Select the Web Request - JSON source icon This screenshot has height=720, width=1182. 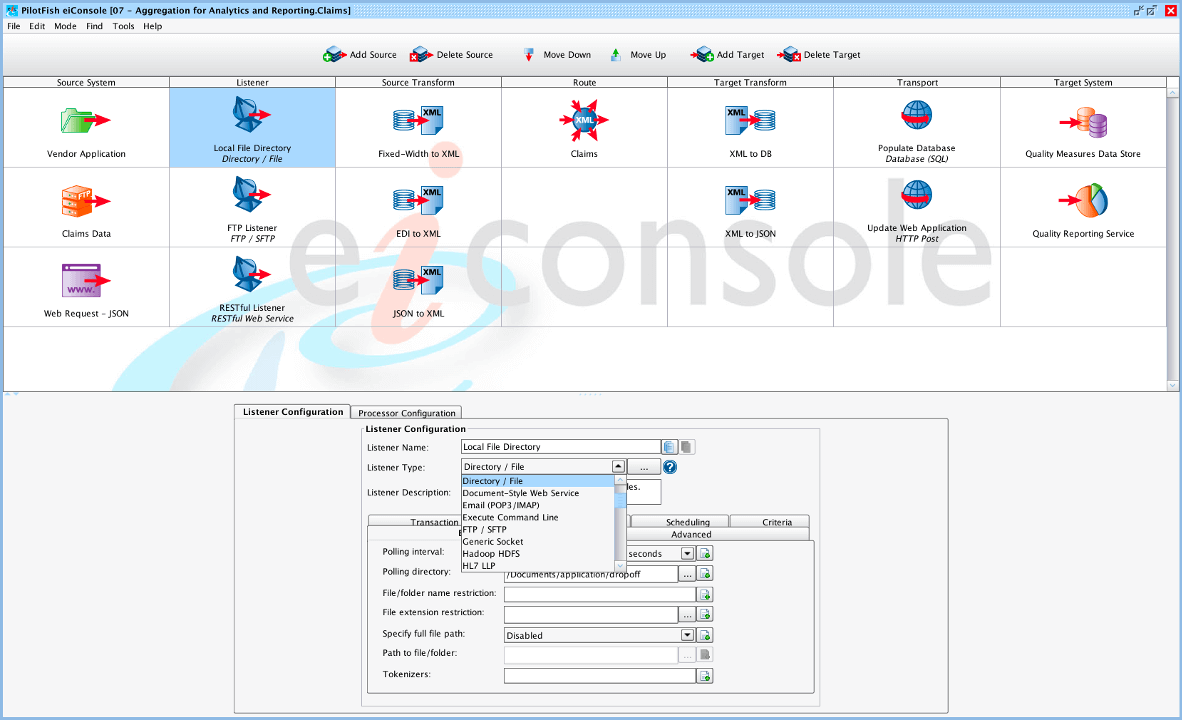(86, 280)
